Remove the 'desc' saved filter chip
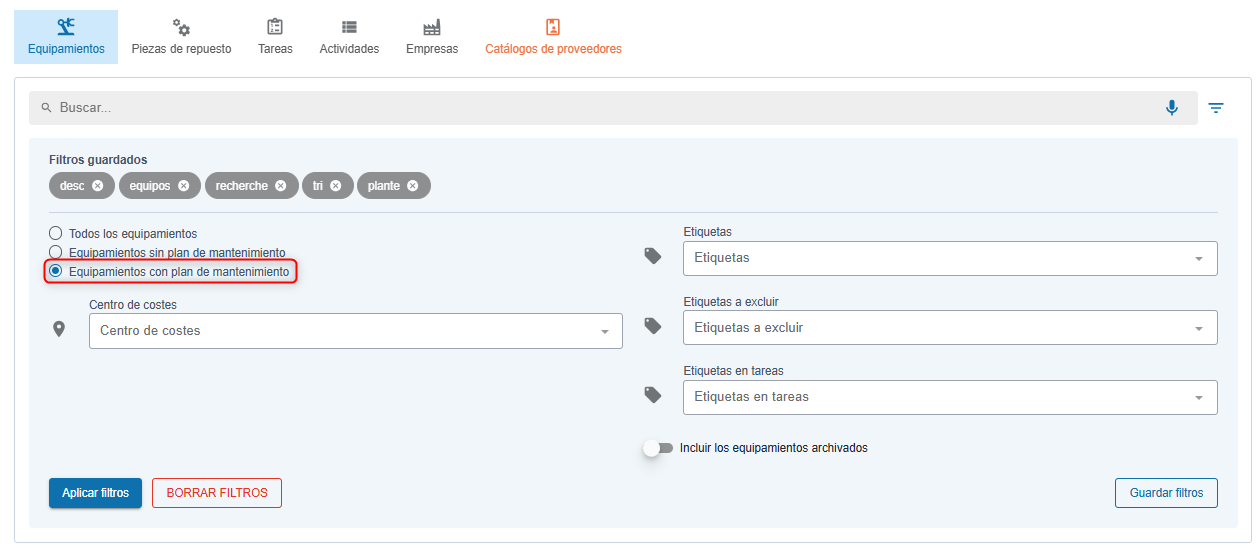This screenshot has width=1259, height=548. pos(97,186)
